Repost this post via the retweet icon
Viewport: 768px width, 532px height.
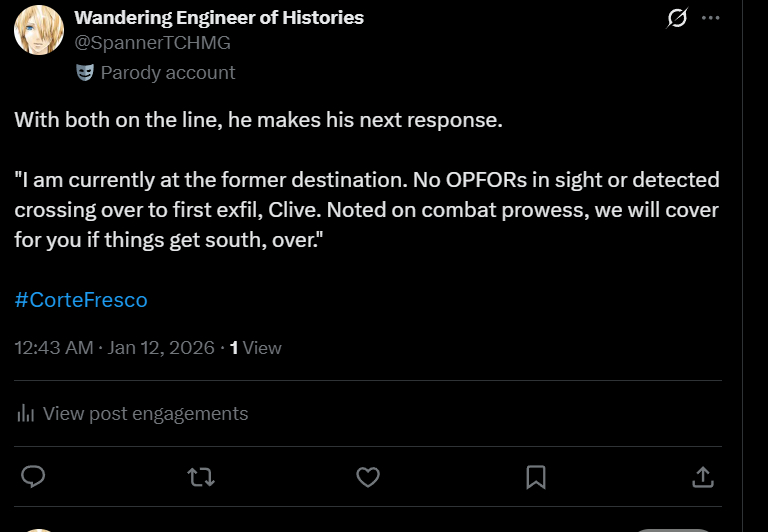pyautogui.click(x=201, y=477)
